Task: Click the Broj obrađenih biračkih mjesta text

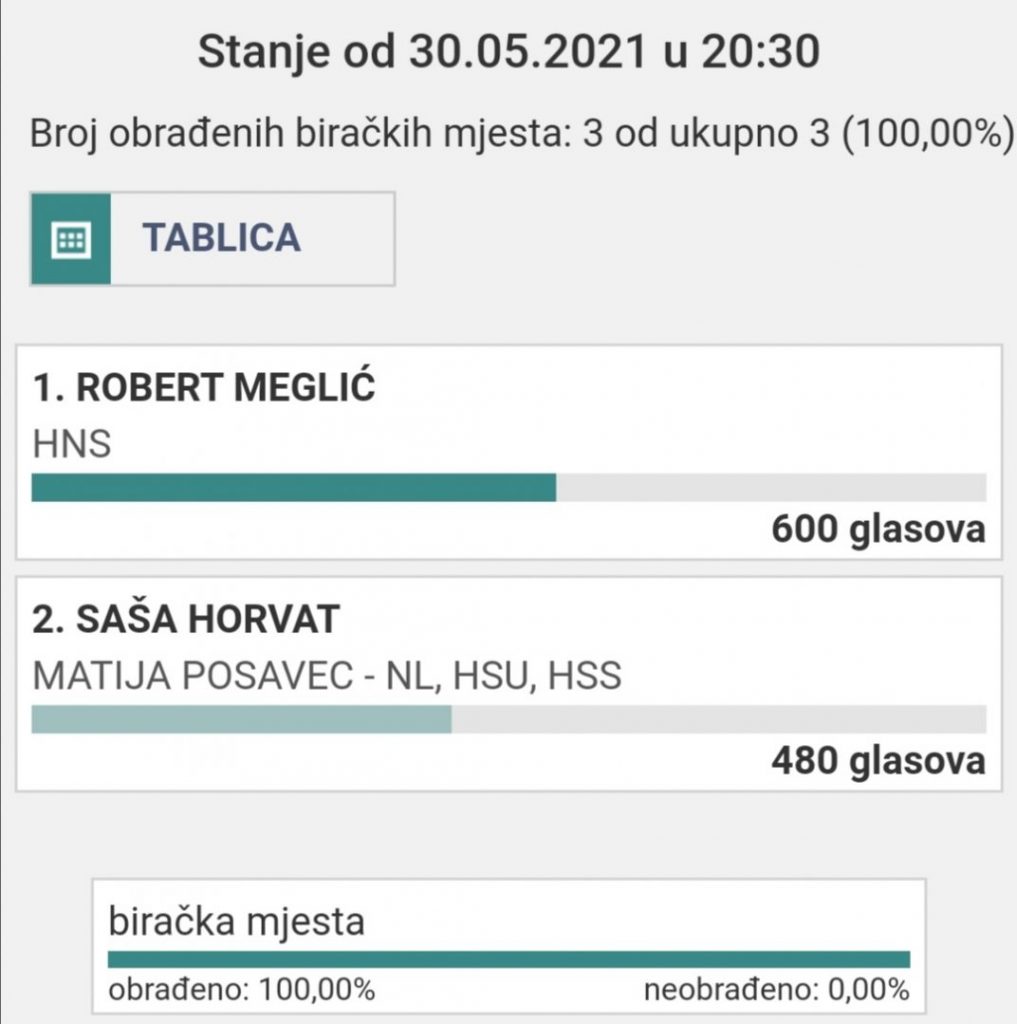Action: tap(515, 133)
